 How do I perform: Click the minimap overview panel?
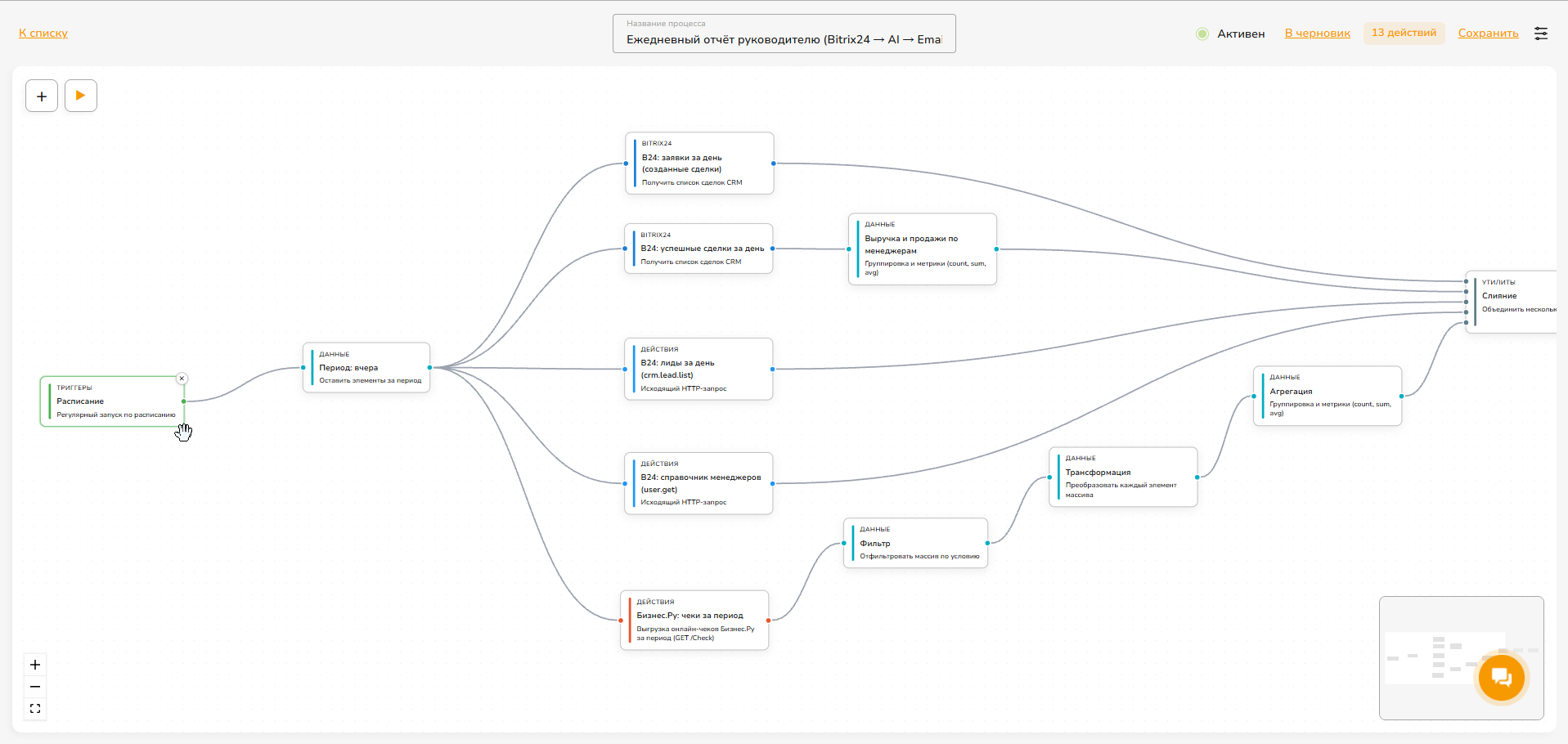(1461, 658)
